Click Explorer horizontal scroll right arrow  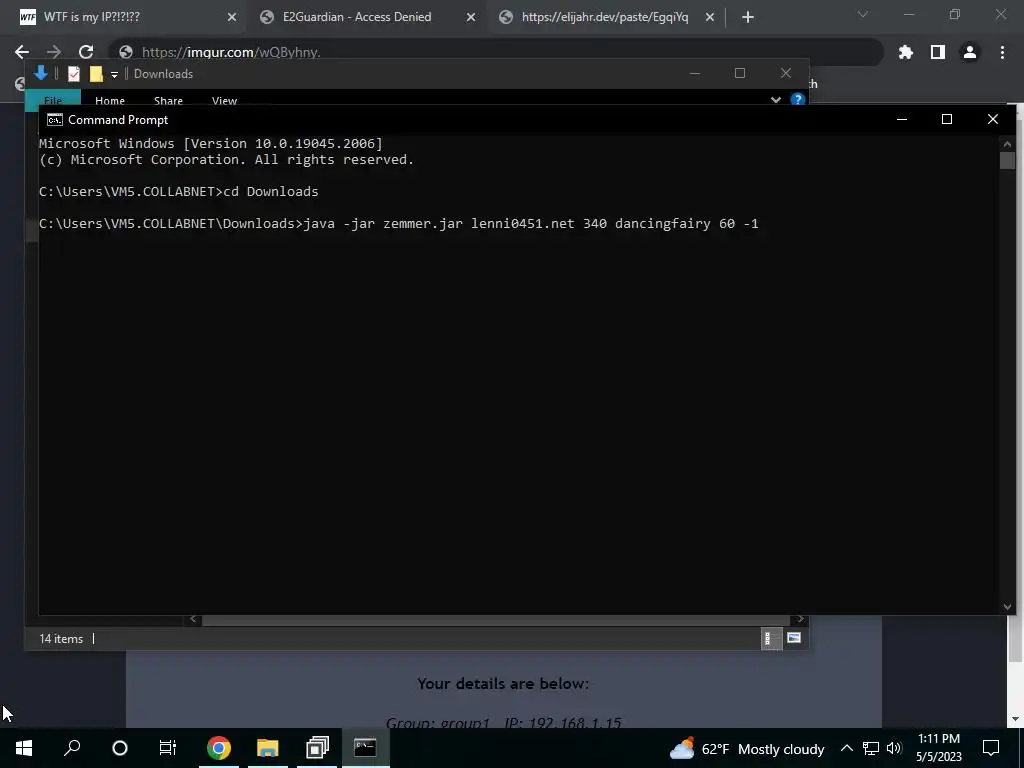(800, 619)
